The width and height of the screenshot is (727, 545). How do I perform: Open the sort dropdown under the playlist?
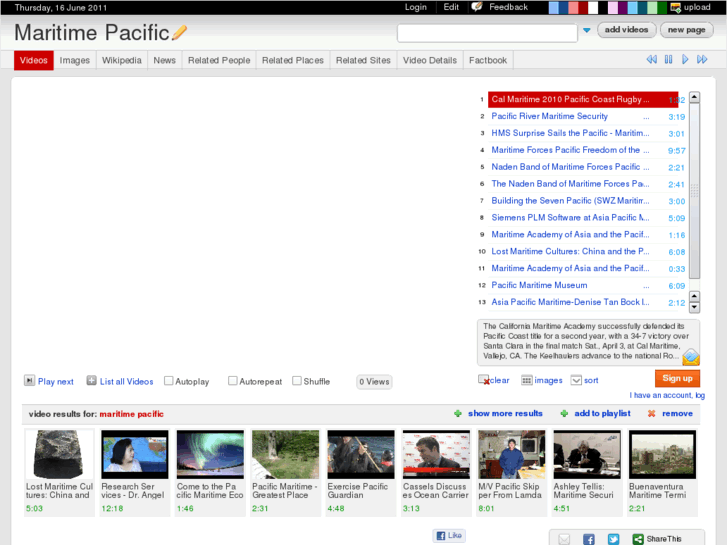(x=576, y=380)
